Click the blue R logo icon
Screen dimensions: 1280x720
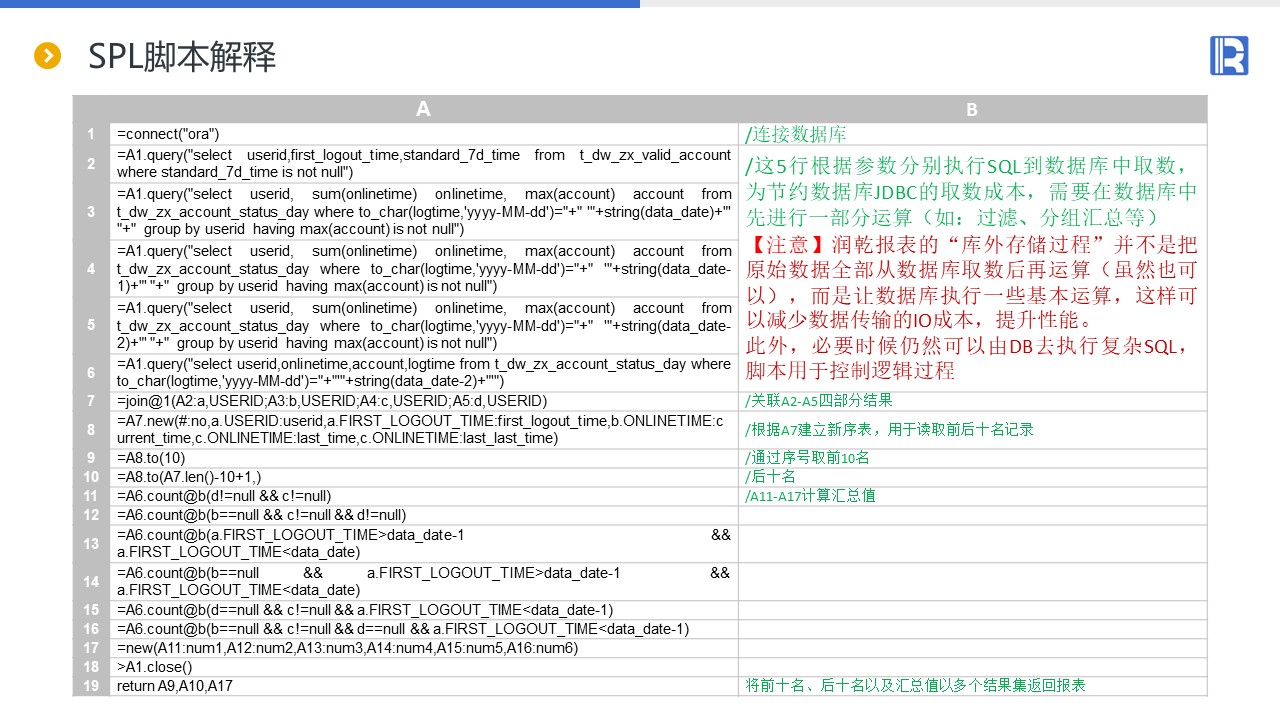[x=1228, y=55]
